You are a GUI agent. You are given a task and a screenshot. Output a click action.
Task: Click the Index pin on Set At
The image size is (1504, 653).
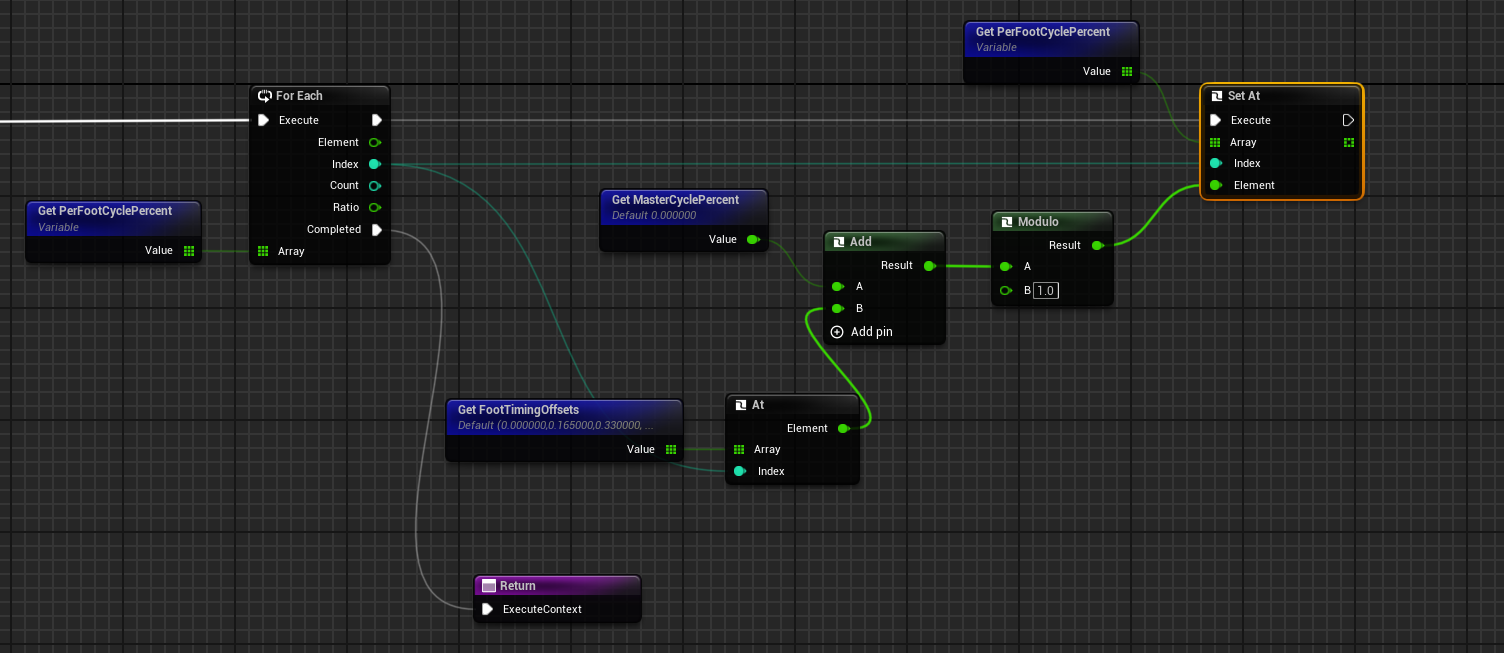click(x=1215, y=163)
